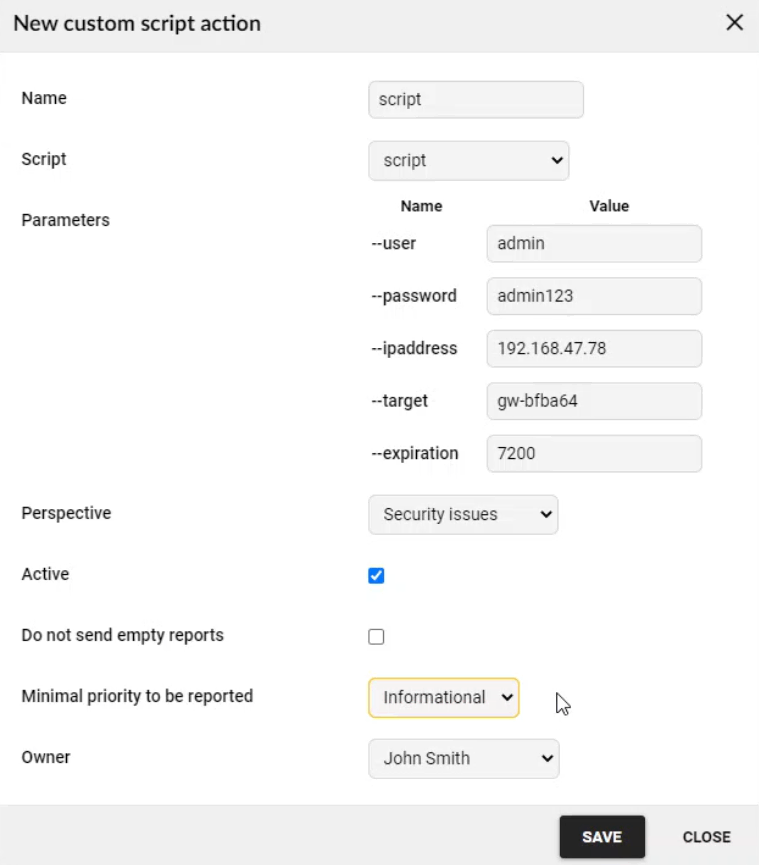
Task: Uncheck the Active checkbox
Action: [x=376, y=576]
